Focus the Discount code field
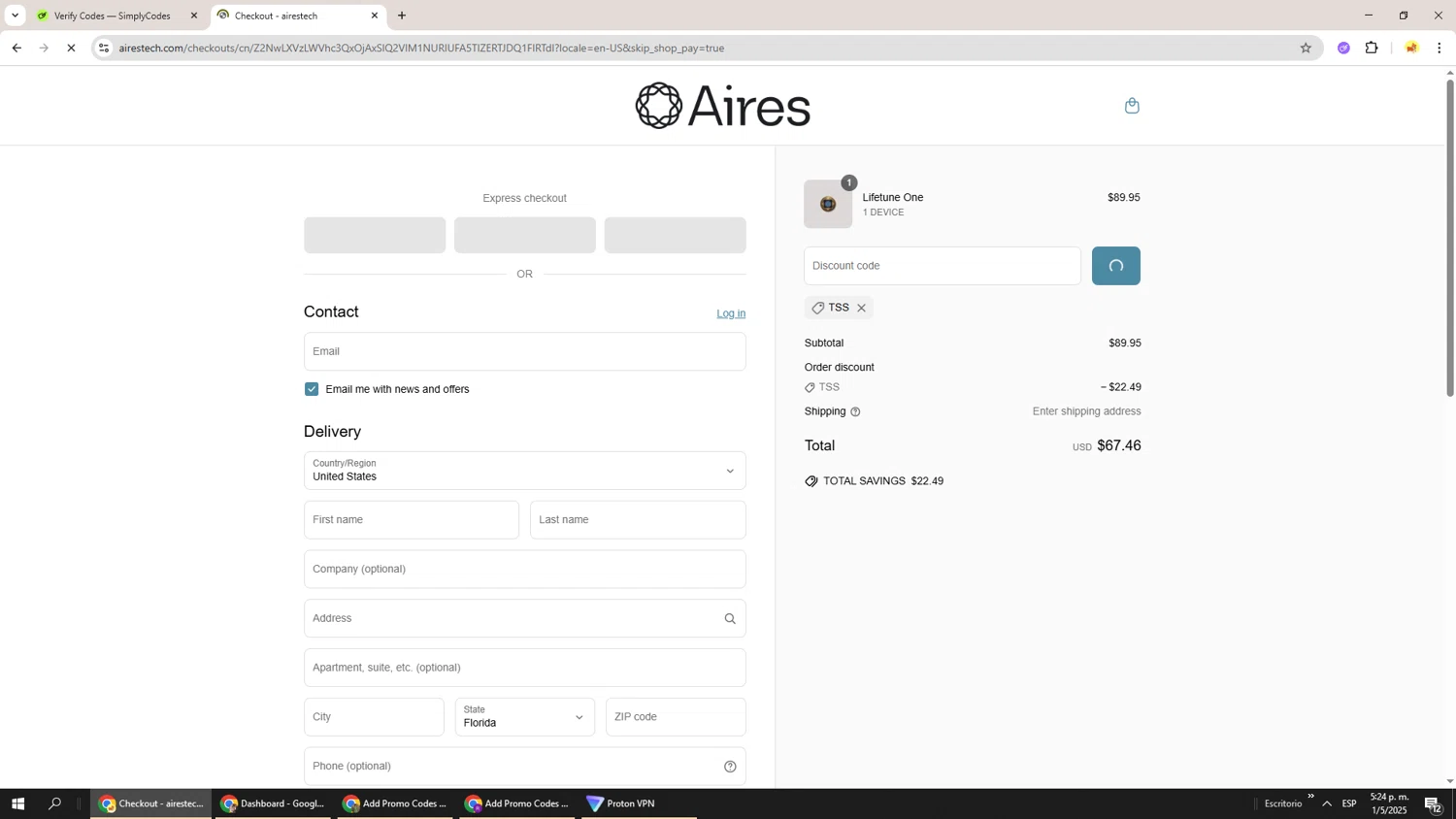The image size is (1456, 819). [x=942, y=266]
